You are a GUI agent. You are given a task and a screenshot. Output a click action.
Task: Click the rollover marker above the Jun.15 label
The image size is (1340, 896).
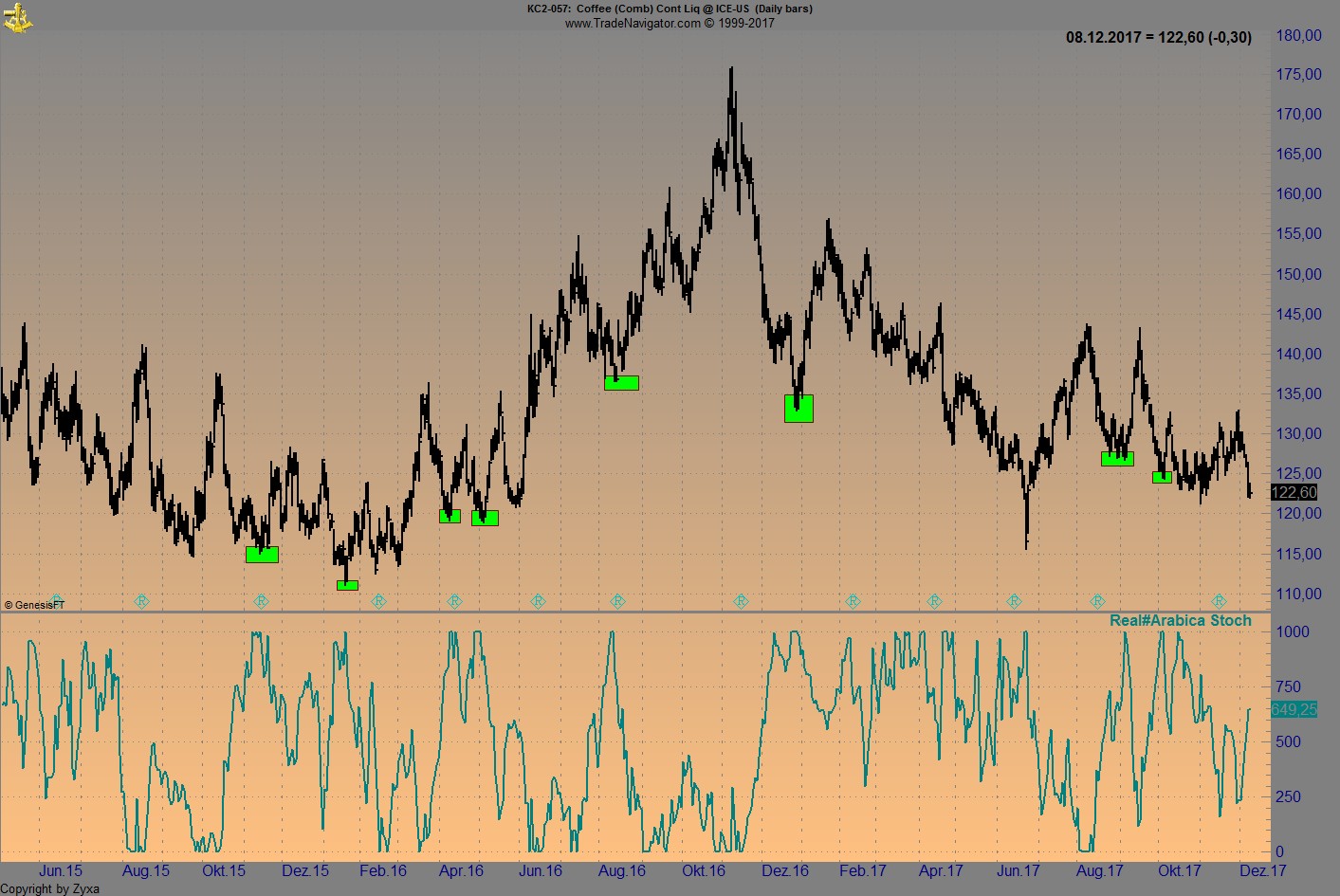pyautogui.click(x=56, y=600)
